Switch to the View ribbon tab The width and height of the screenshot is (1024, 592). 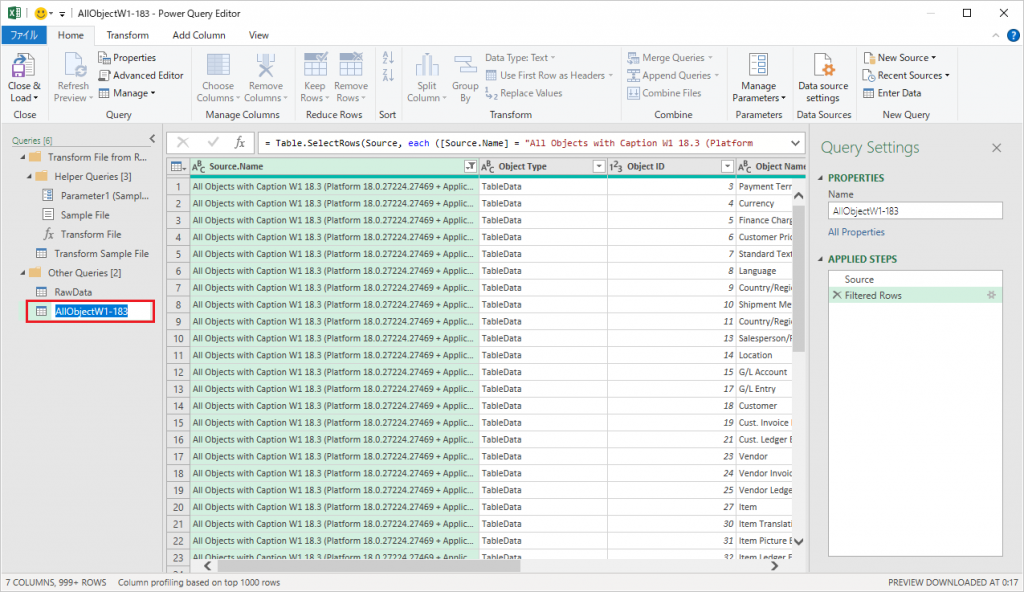click(259, 35)
